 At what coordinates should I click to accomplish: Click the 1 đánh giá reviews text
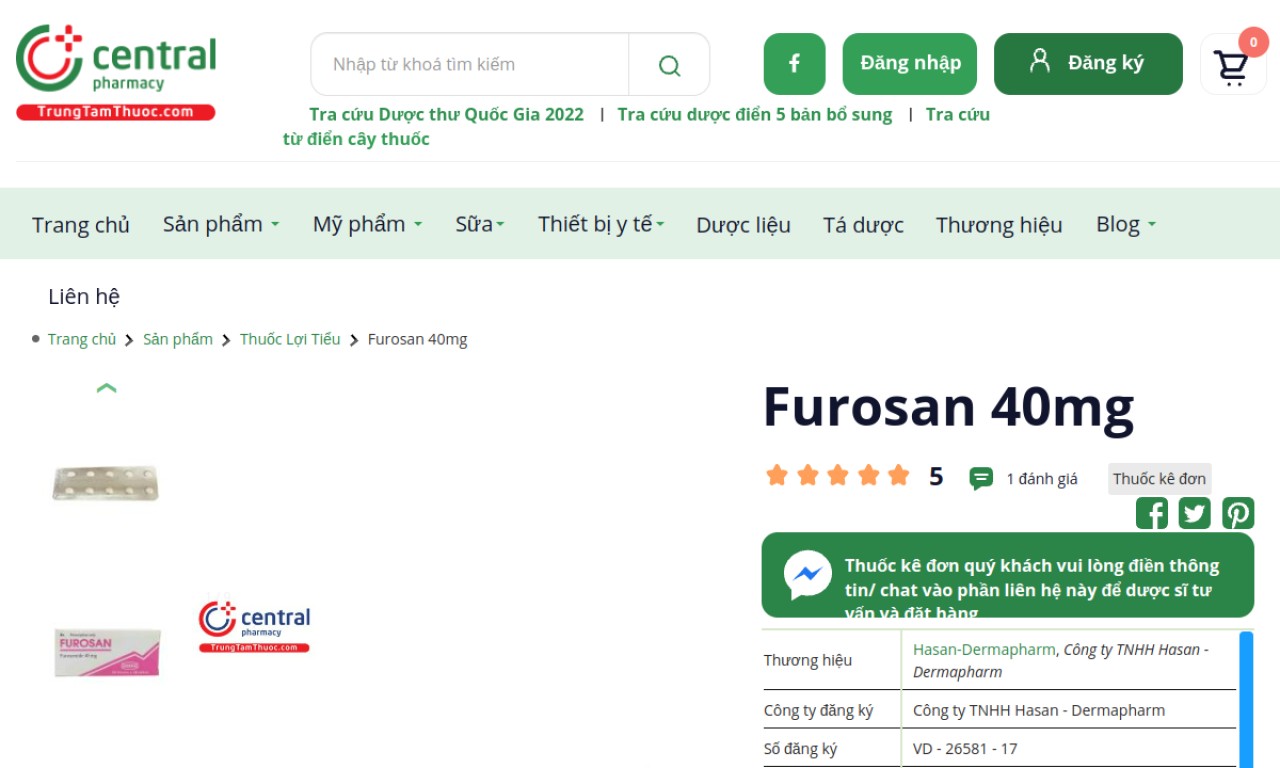(1042, 479)
